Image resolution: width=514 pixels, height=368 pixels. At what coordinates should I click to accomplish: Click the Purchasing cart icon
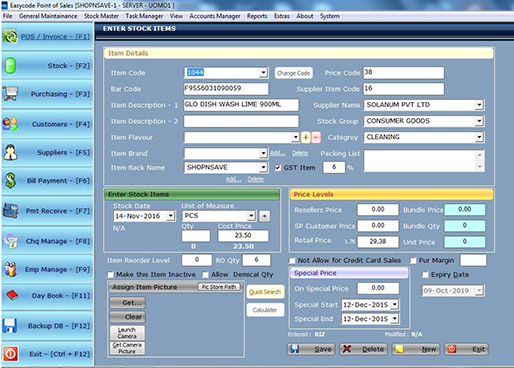click(10, 94)
